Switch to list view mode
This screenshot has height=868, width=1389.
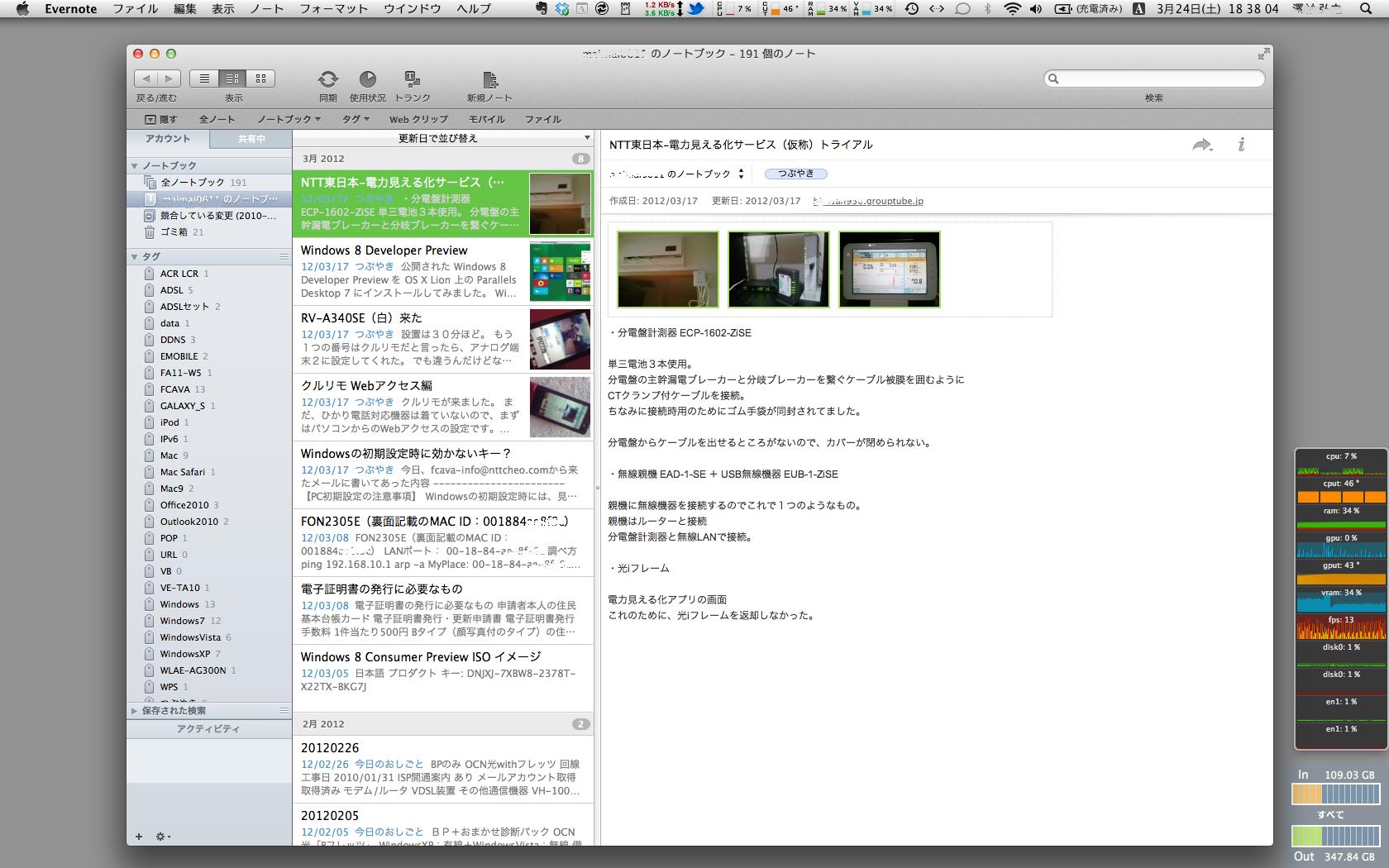tap(204, 79)
